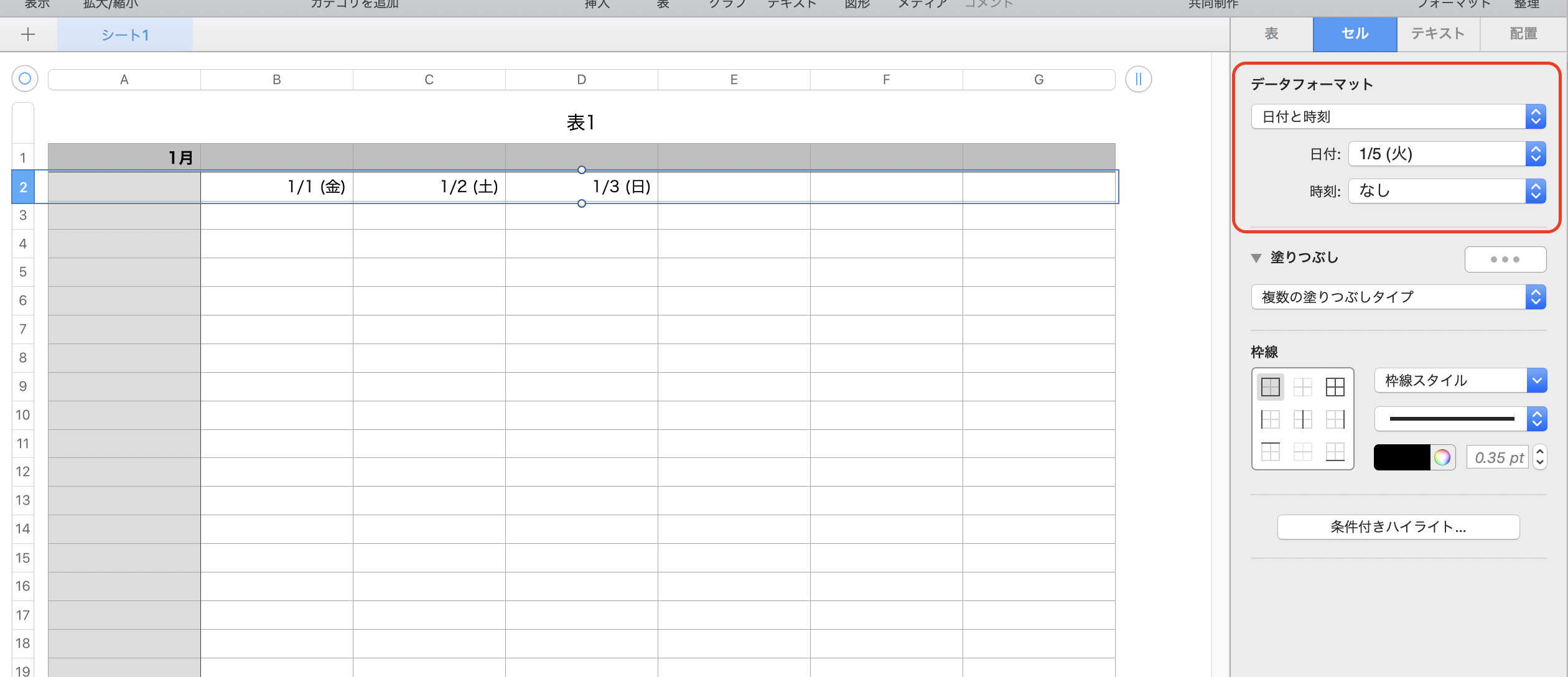The image size is (1568, 677).
Task: Click the 条件付きハイライト button
Action: [1398, 527]
